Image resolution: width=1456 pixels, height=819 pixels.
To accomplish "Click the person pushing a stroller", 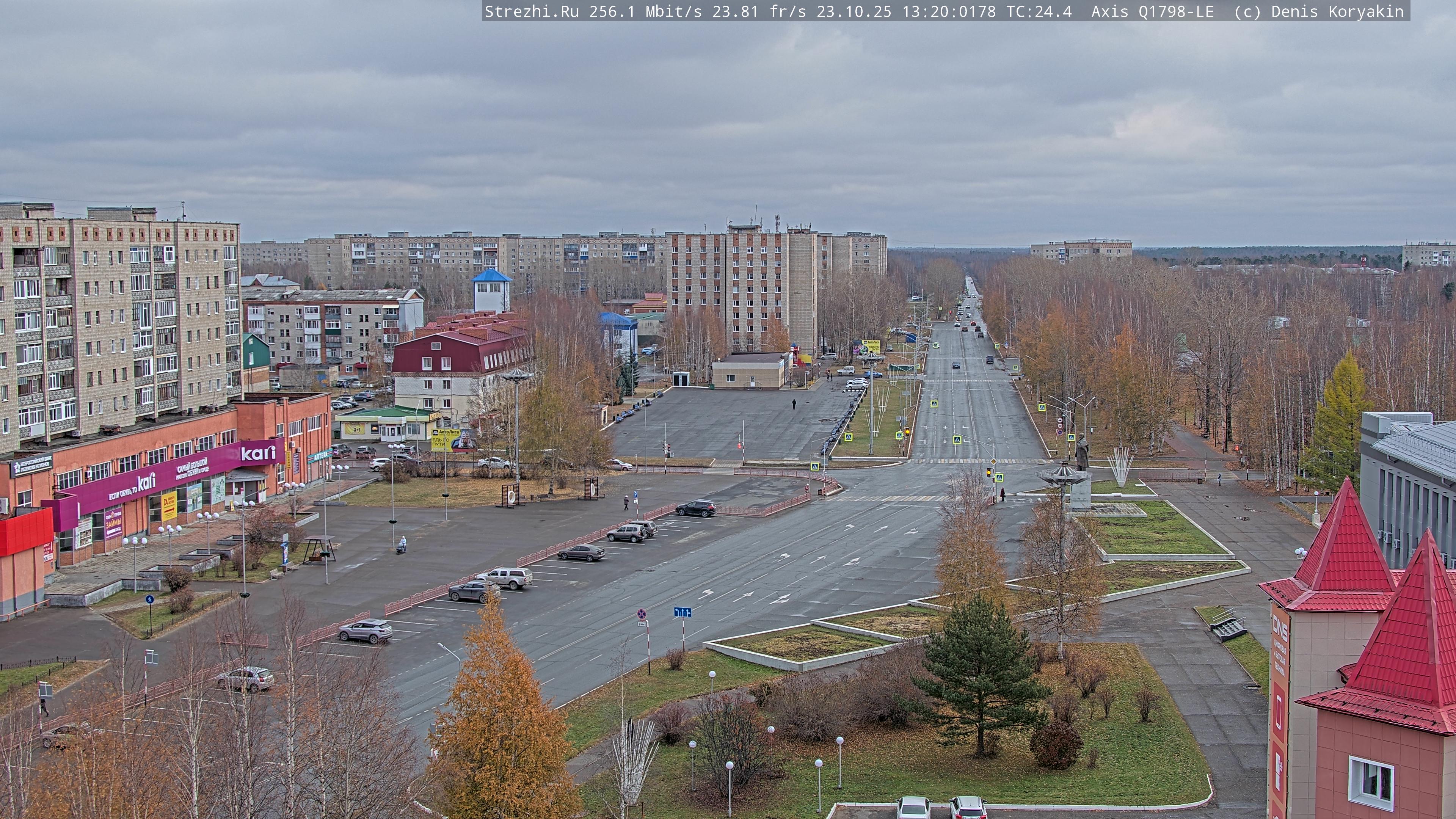I will coord(402,544).
